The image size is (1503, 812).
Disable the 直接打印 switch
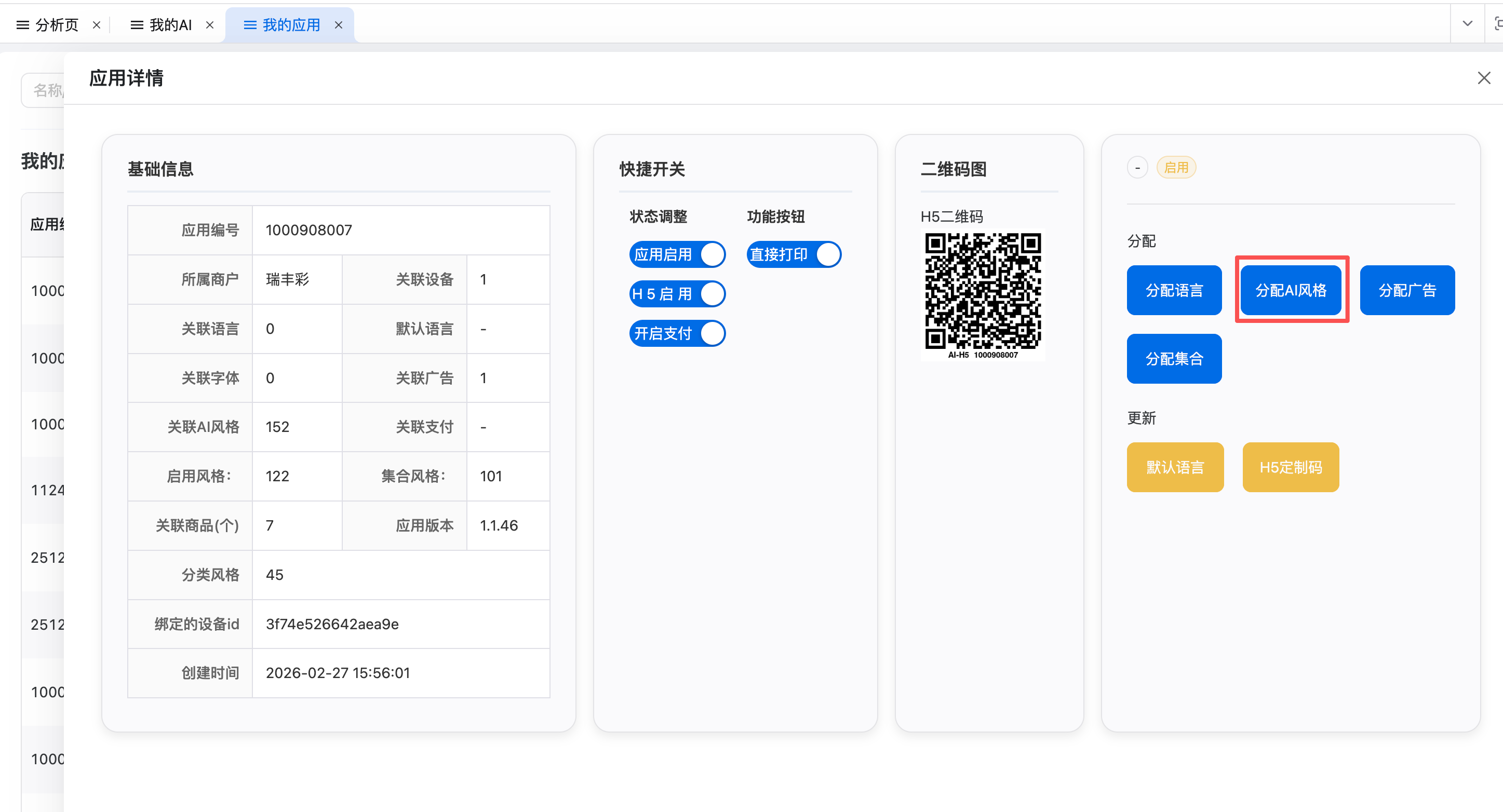pos(794,254)
